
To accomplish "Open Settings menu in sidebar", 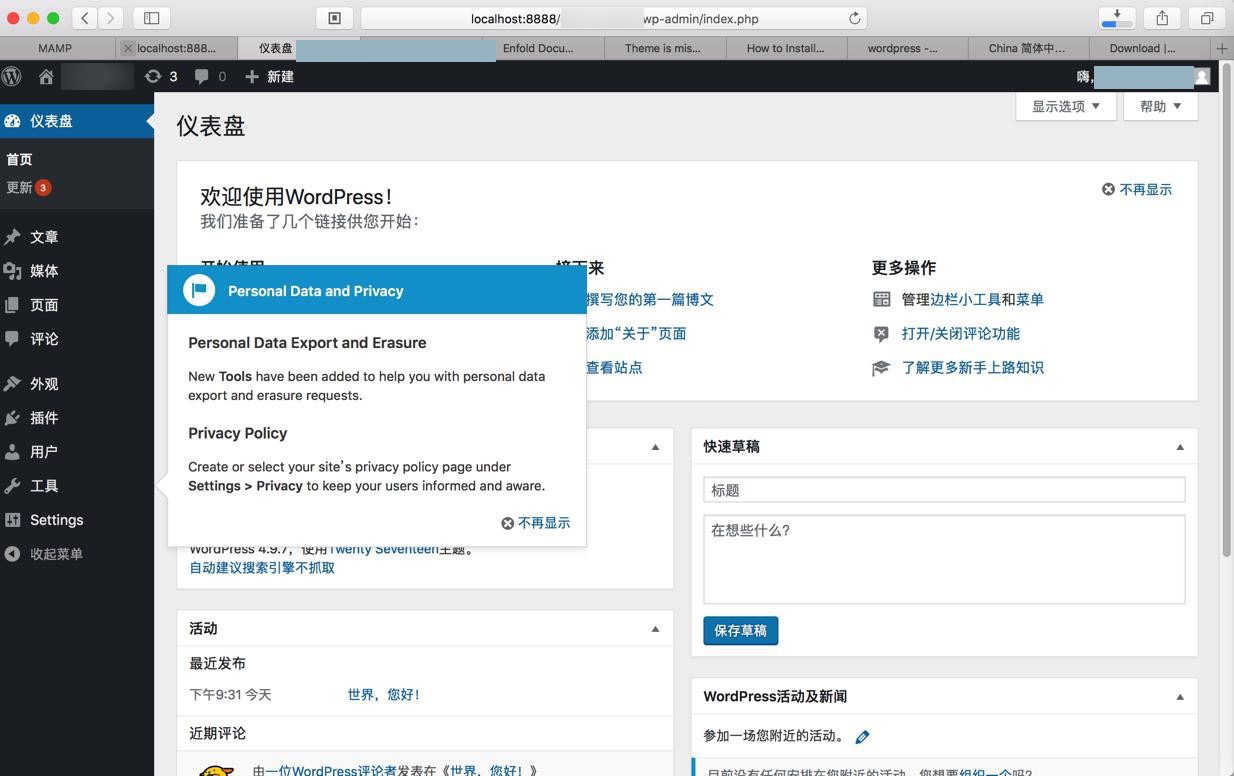I will 77,520.
